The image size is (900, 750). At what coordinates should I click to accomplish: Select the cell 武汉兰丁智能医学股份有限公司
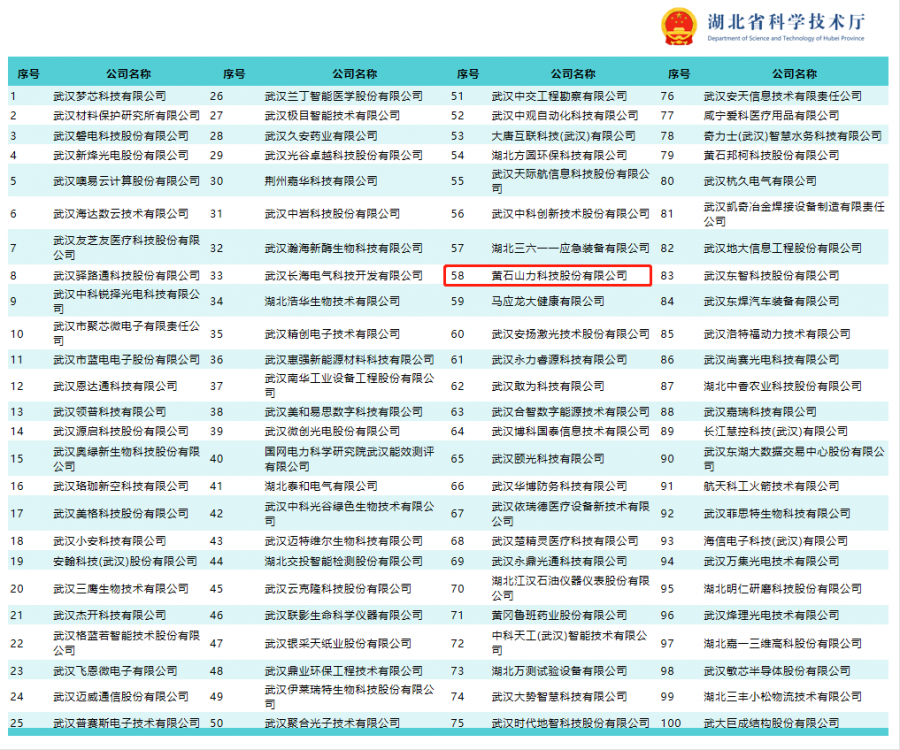pos(343,96)
